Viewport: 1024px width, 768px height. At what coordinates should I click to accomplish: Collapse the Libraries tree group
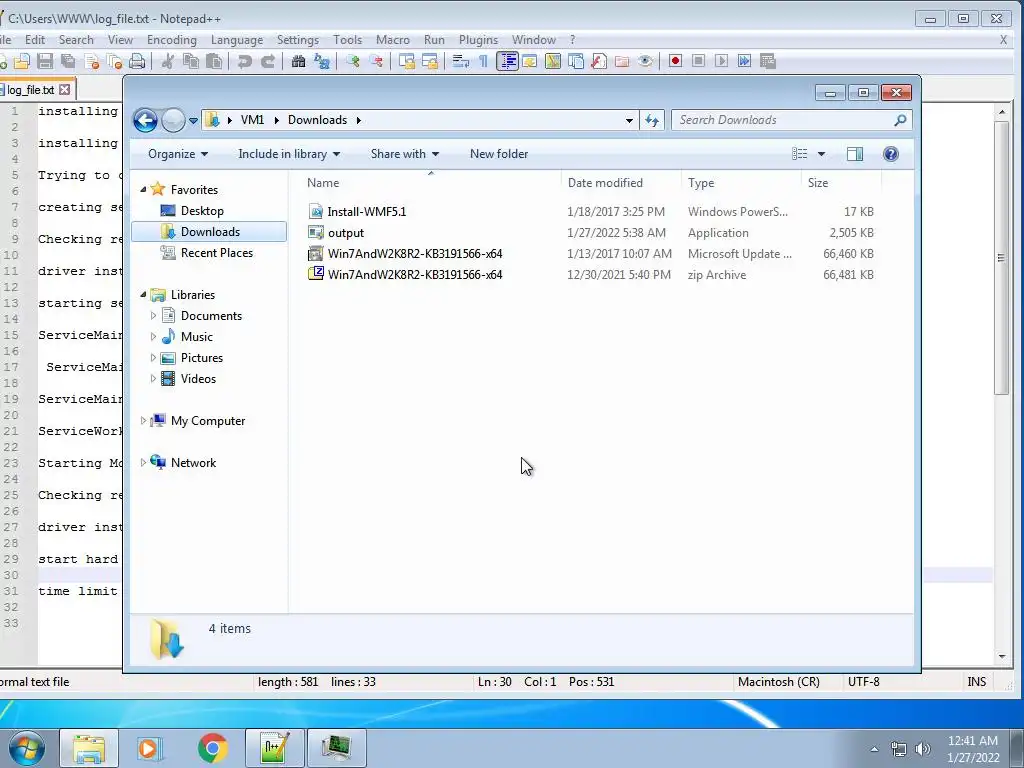click(144, 295)
